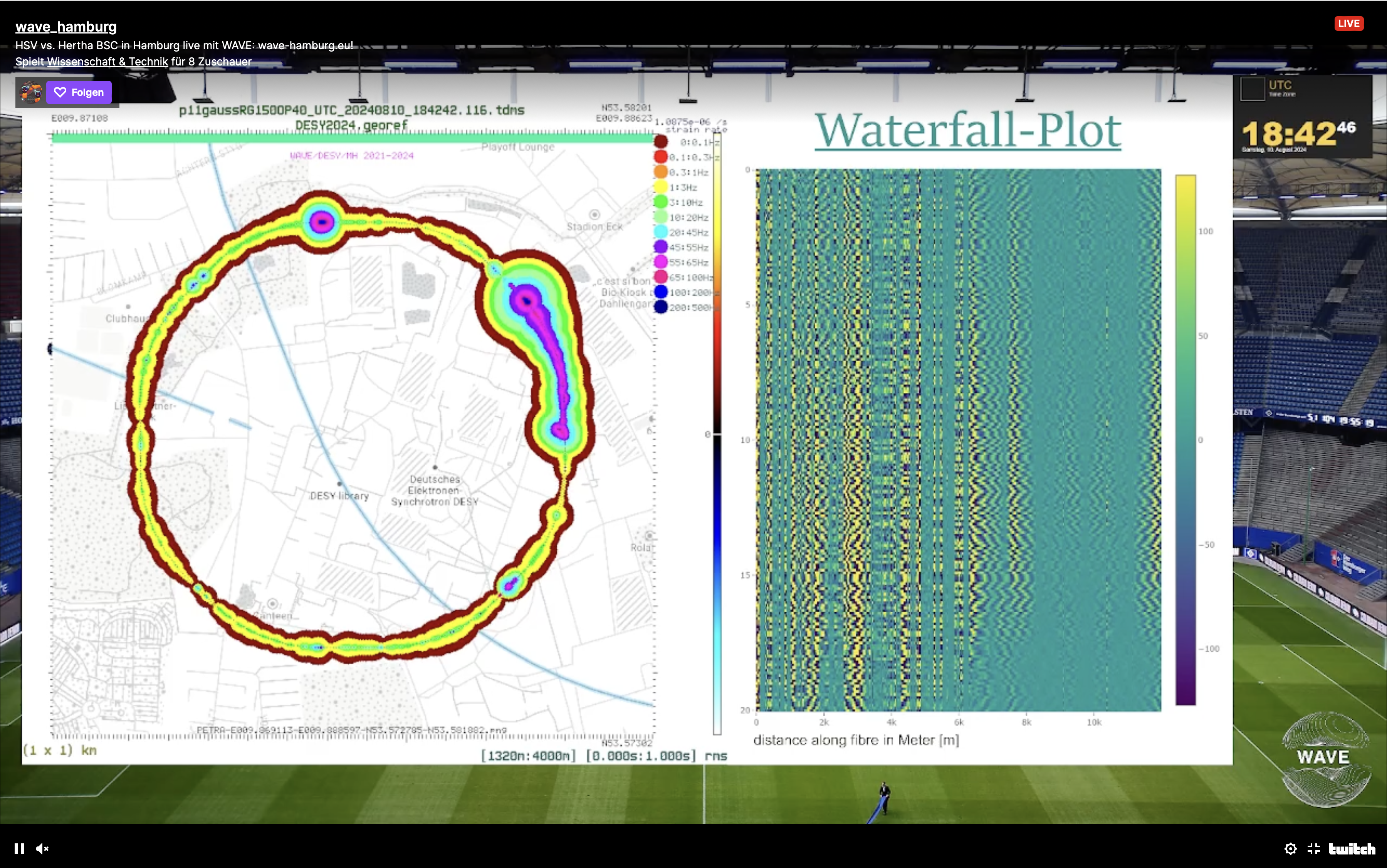
Task: Click the strain rate vertical color scale
Action: [717, 434]
